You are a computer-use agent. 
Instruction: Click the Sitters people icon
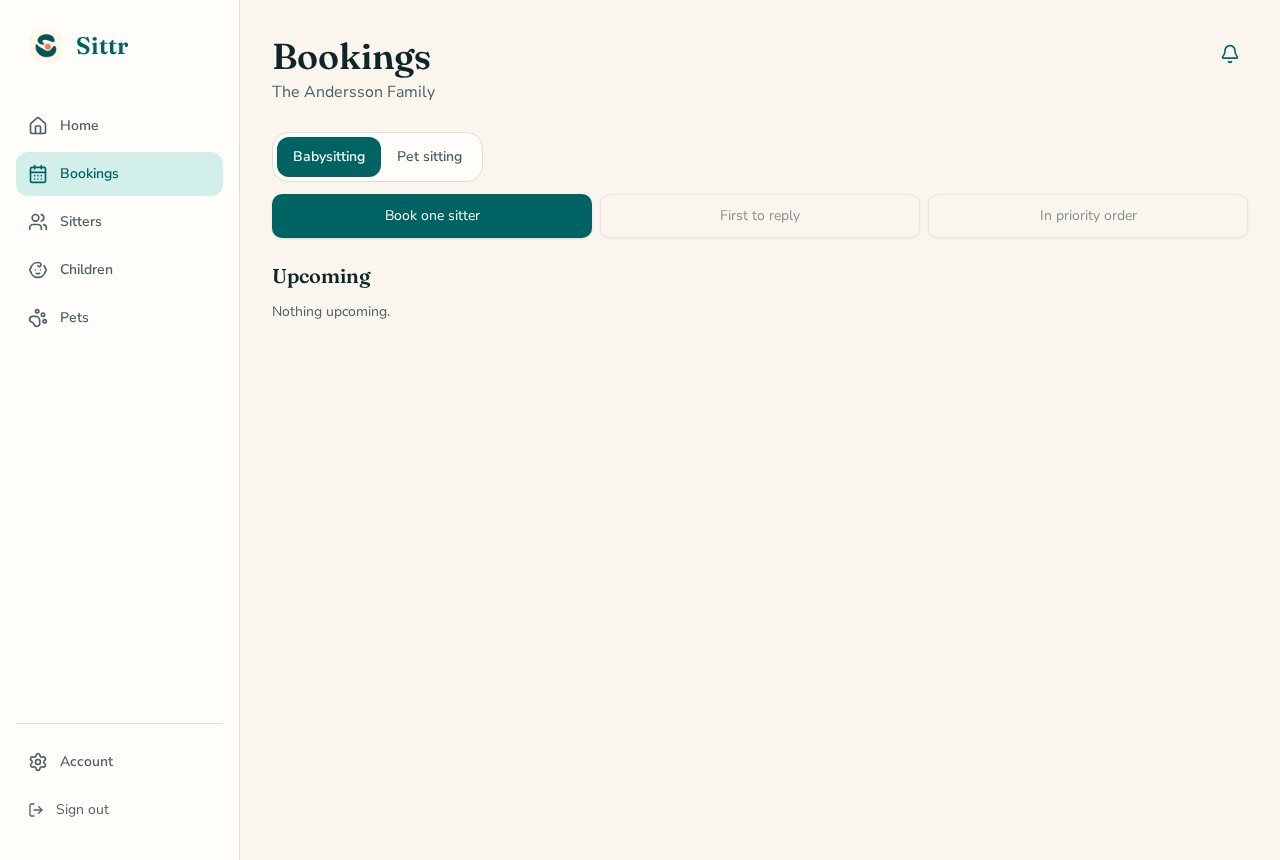click(38, 222)
